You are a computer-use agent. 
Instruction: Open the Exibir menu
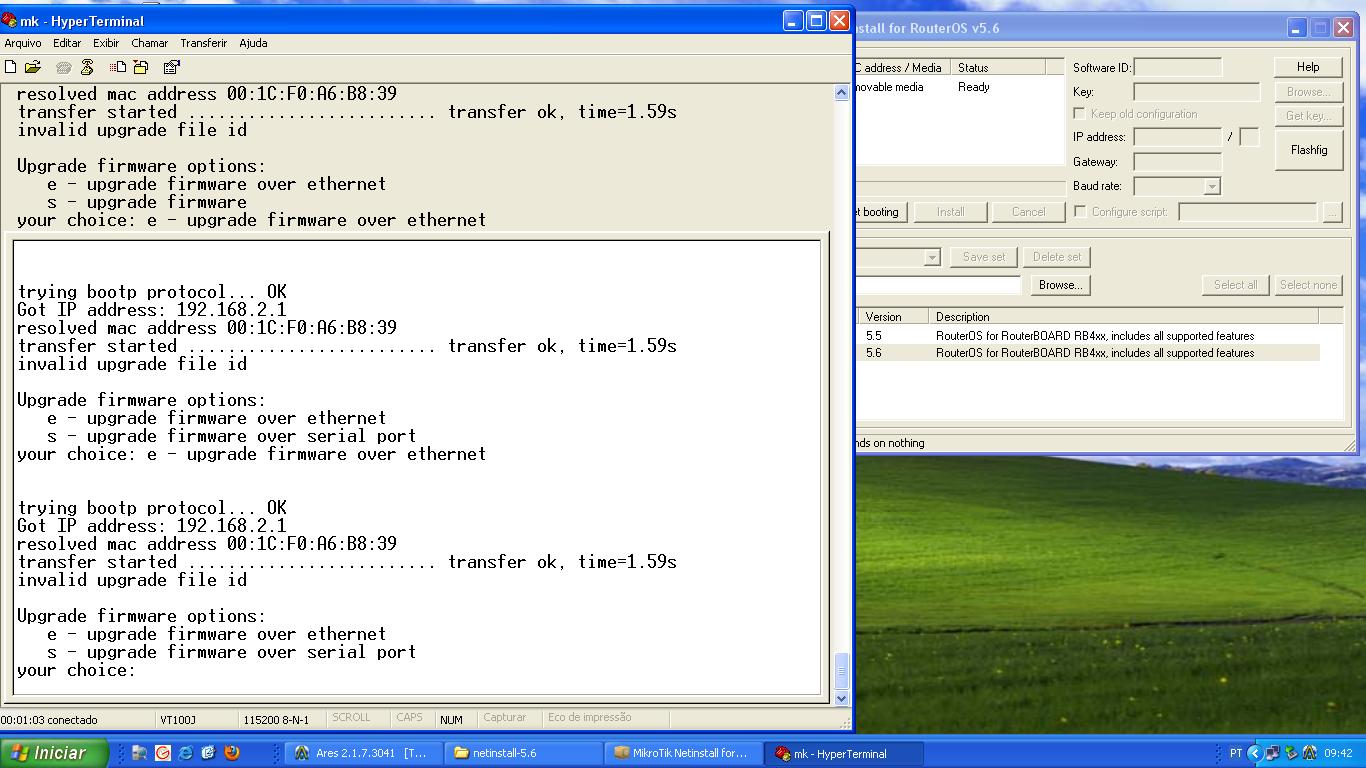coord(106,43)
